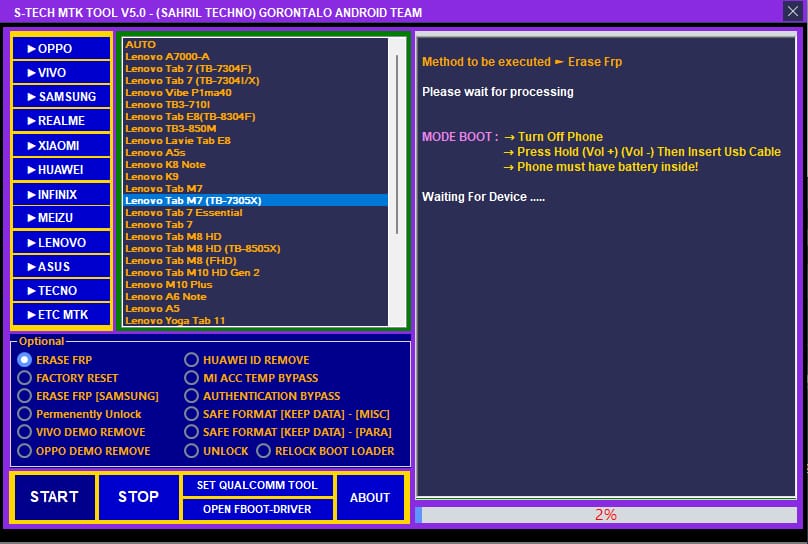This screenshot has width=808, height=544.
Task: Select Lenovo A7000-A model
Action: (256, 56)
